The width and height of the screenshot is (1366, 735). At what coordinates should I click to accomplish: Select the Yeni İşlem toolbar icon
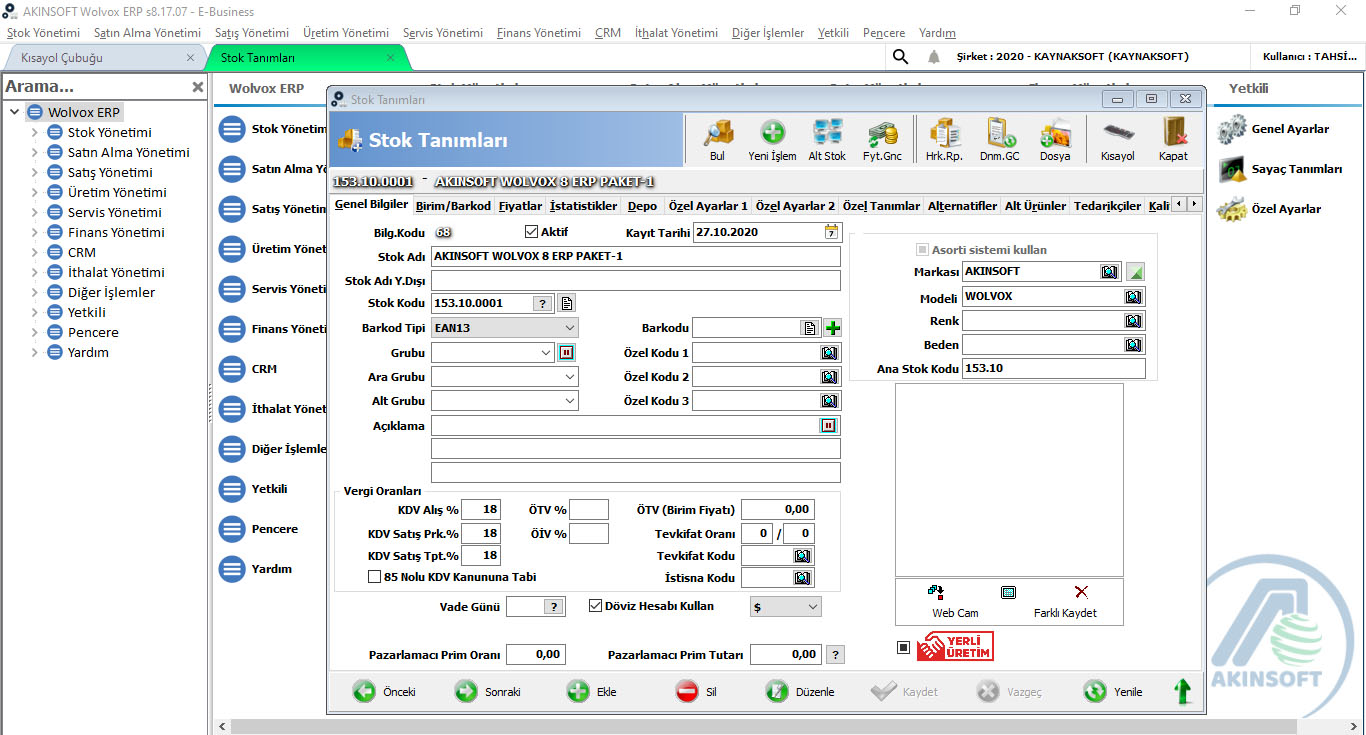point(771,139)
